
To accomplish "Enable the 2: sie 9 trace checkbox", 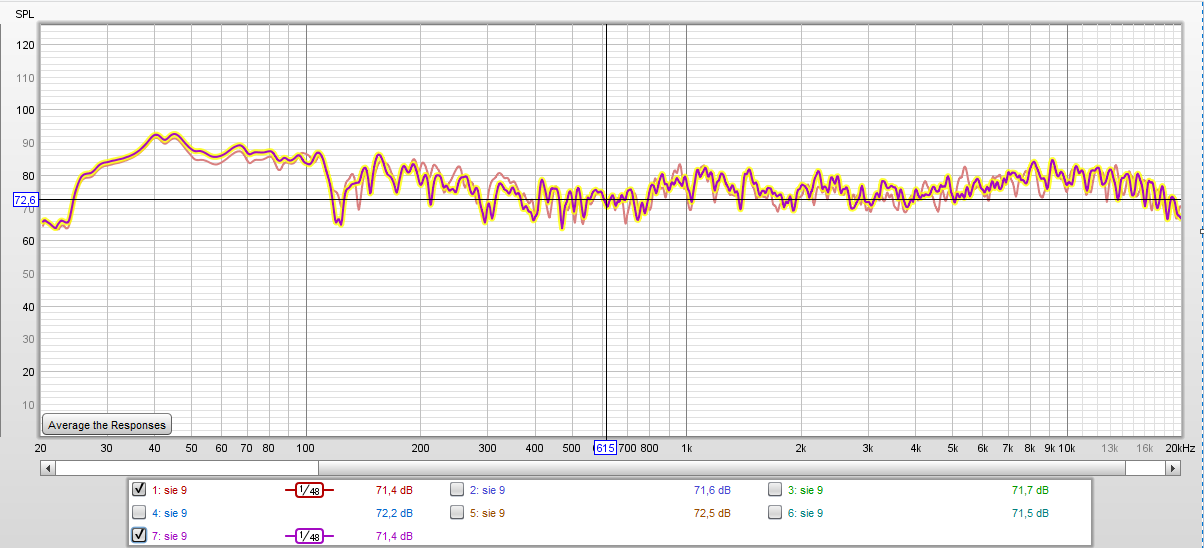I will (x=457, y=490).
